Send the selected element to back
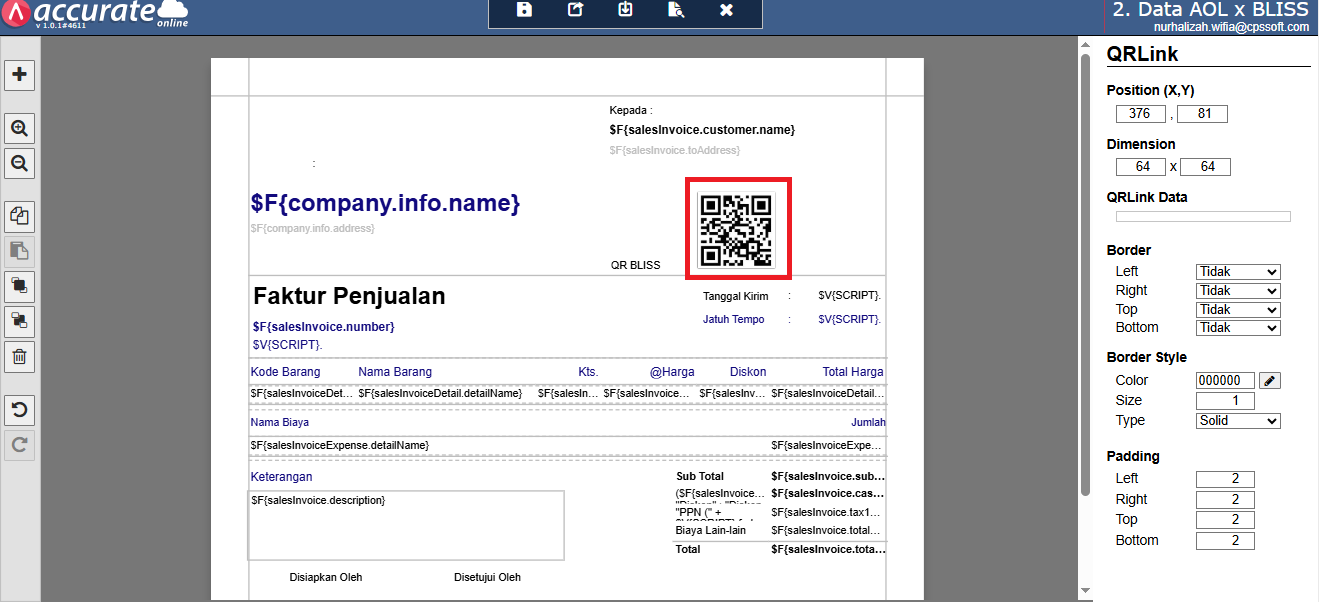 click(20, 321)
